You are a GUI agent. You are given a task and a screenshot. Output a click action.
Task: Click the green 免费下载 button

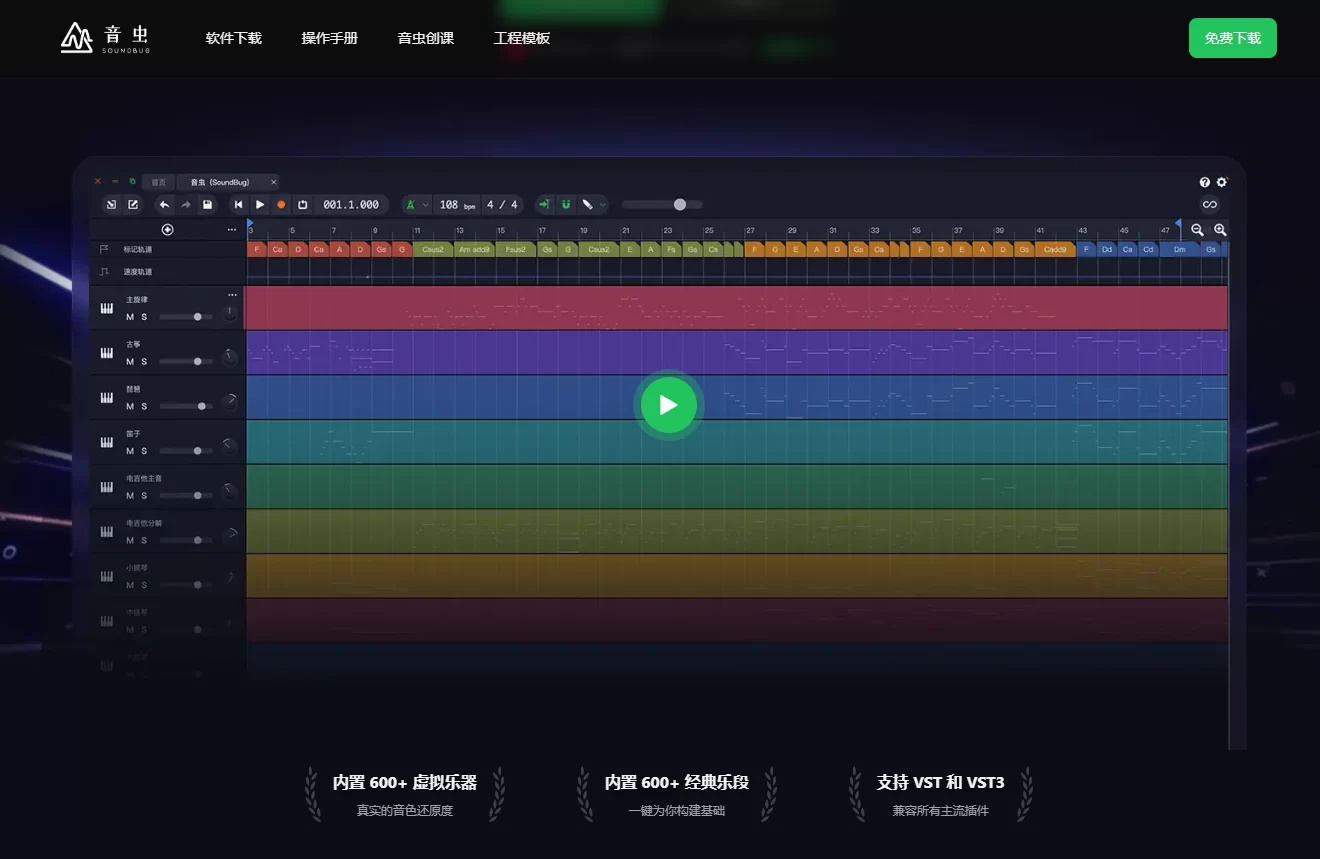click(x=1232, y=38)
